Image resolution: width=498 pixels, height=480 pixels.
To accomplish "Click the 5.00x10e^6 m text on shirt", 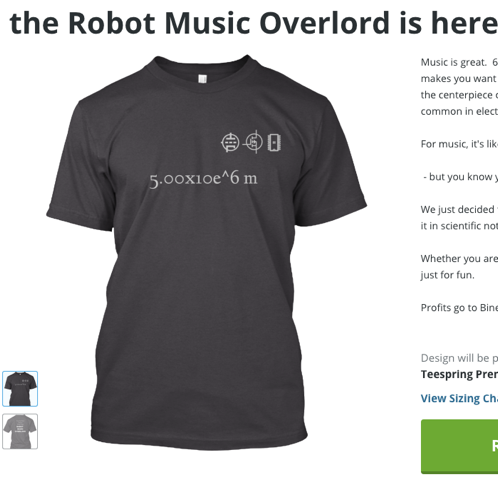I will tap(203, 179).
